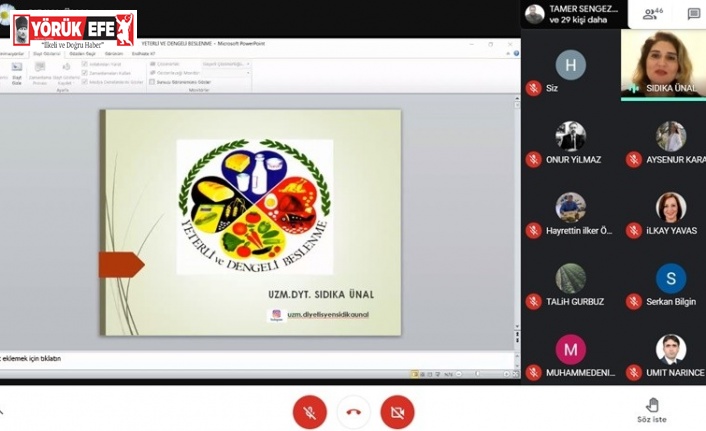Open the Gözden Geçir ribbon tab
Screen dimensions: 706x431
82,53
